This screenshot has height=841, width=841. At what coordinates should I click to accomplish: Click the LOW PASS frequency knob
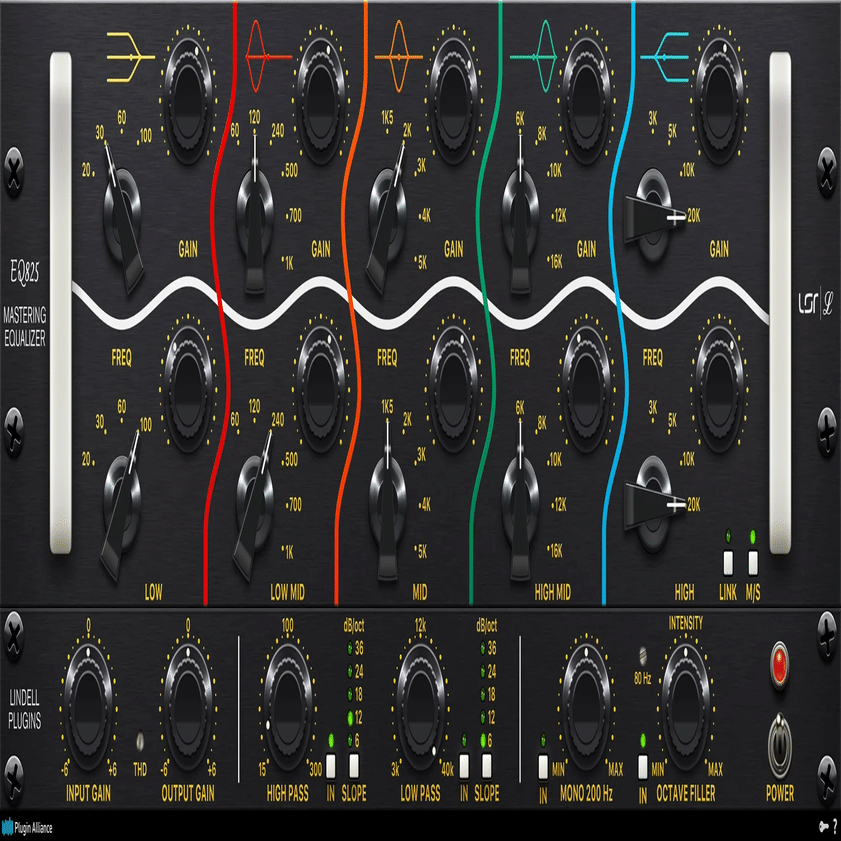pyautogui.click(x=420, y=707)
